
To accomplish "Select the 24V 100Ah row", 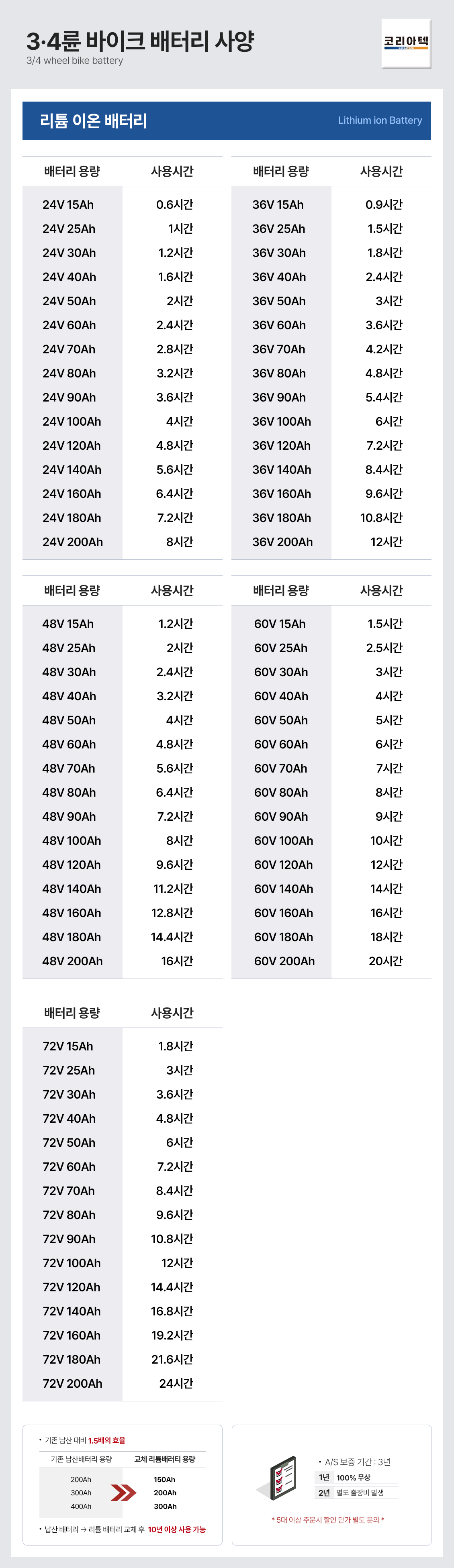I will pyautogui.click(x=72, y=421).
